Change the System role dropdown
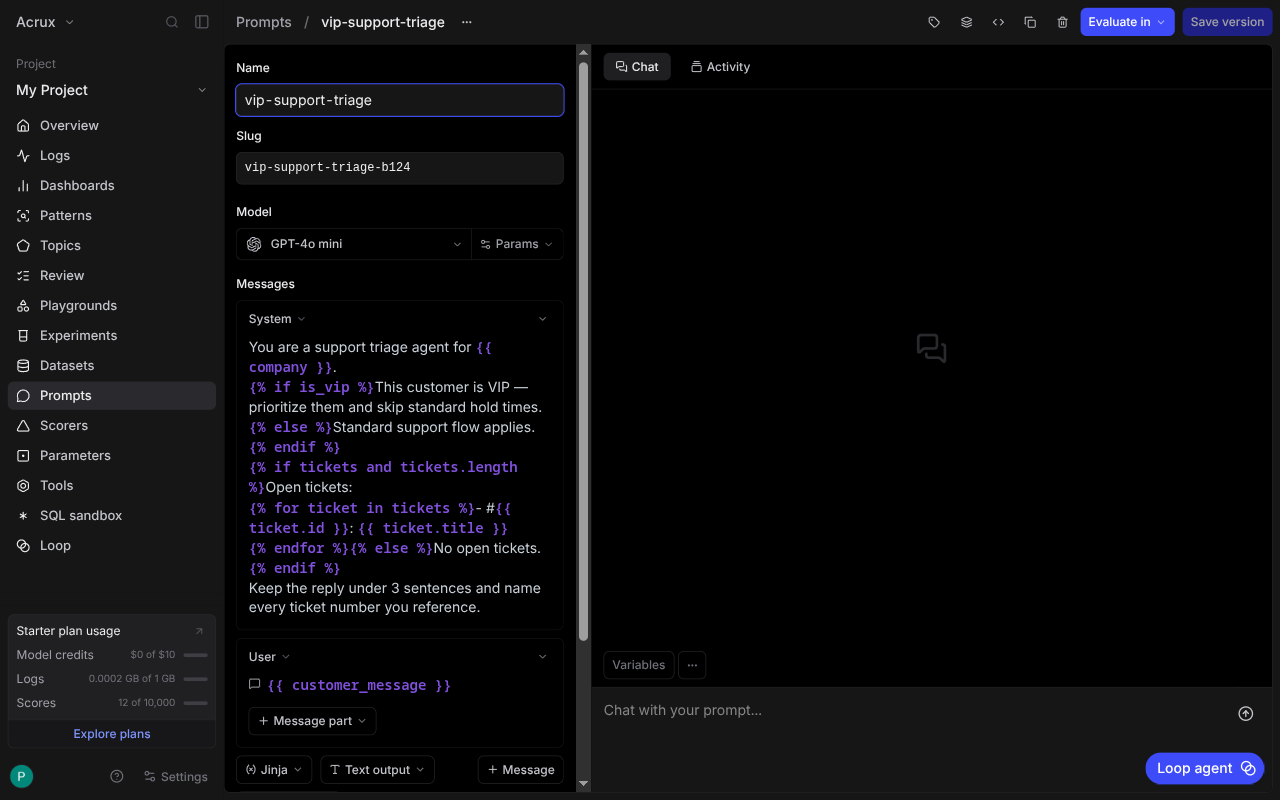This screenshot has height=800, width=1280. tap(277, 319)
